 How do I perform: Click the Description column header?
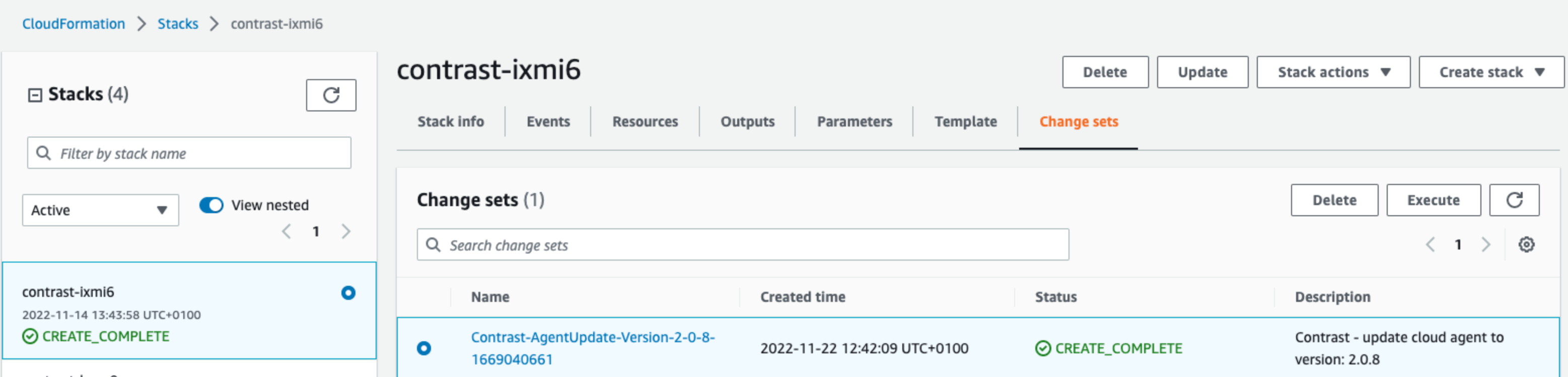(x=1332, y=296)
